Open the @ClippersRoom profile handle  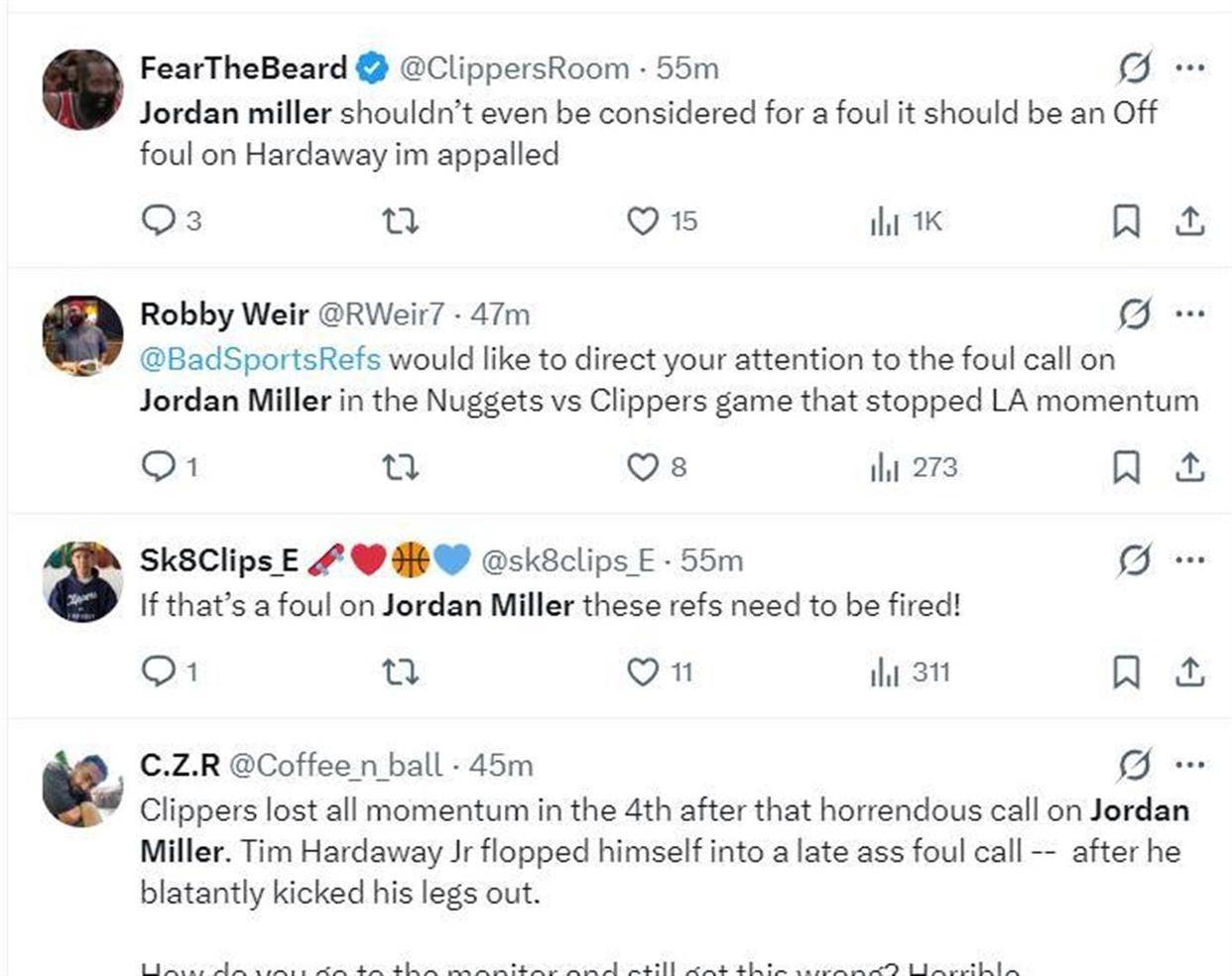[514, 68]
